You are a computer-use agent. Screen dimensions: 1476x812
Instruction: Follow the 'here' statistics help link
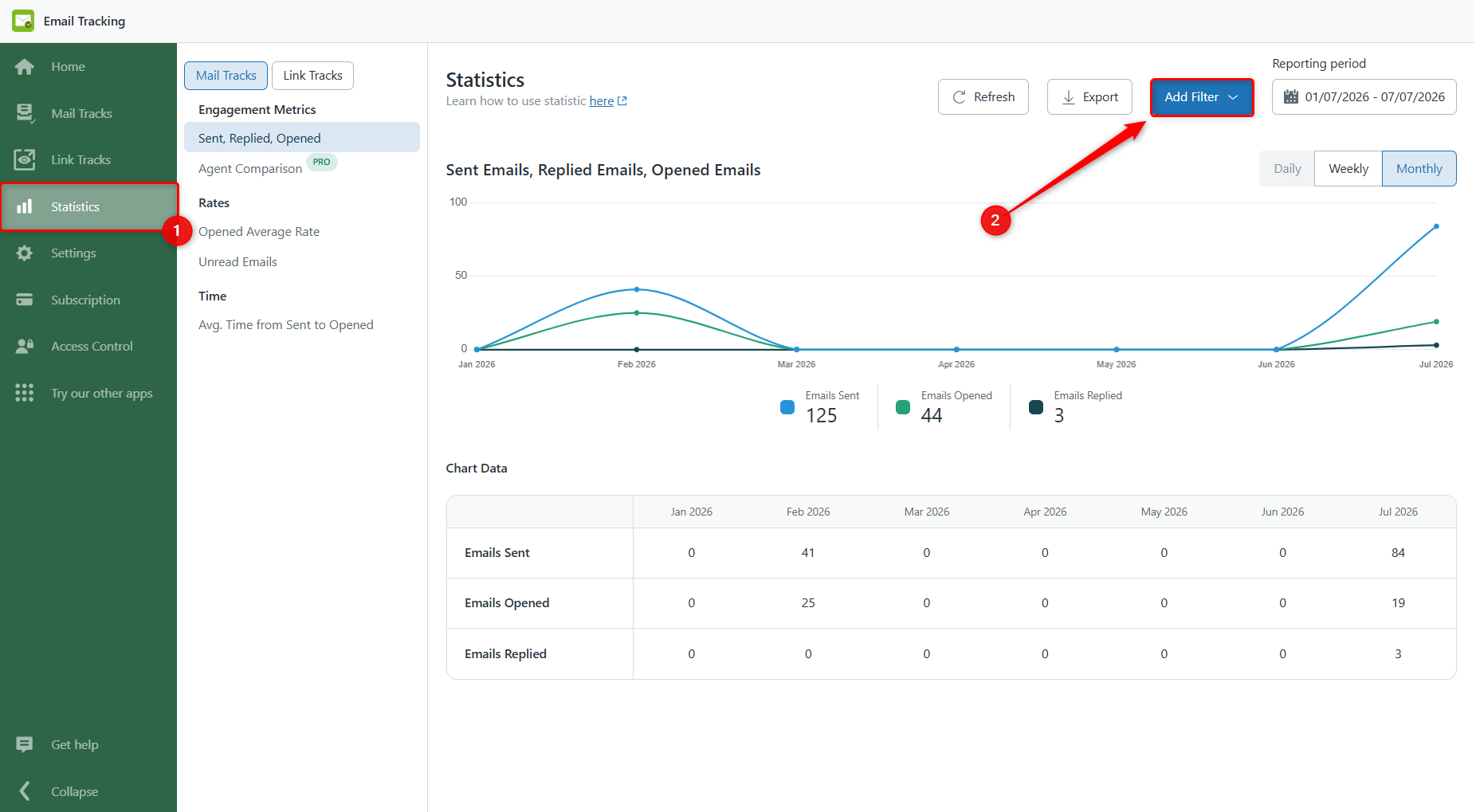point(602,101)
